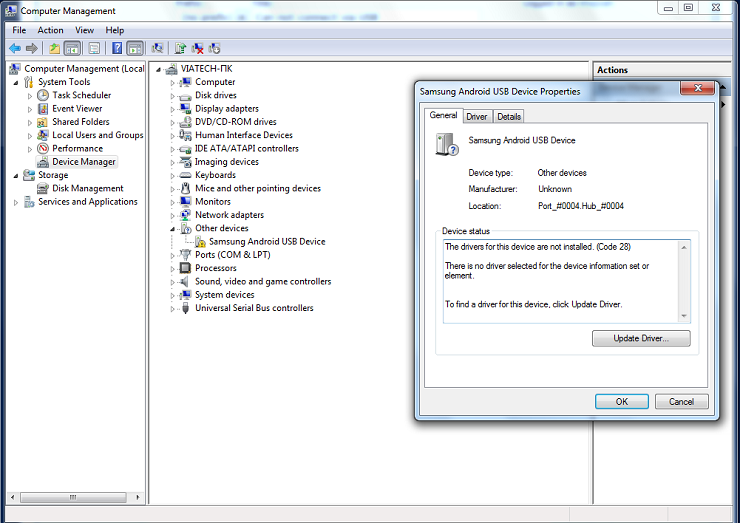Switch to the Driver tab

pos(477,116)
